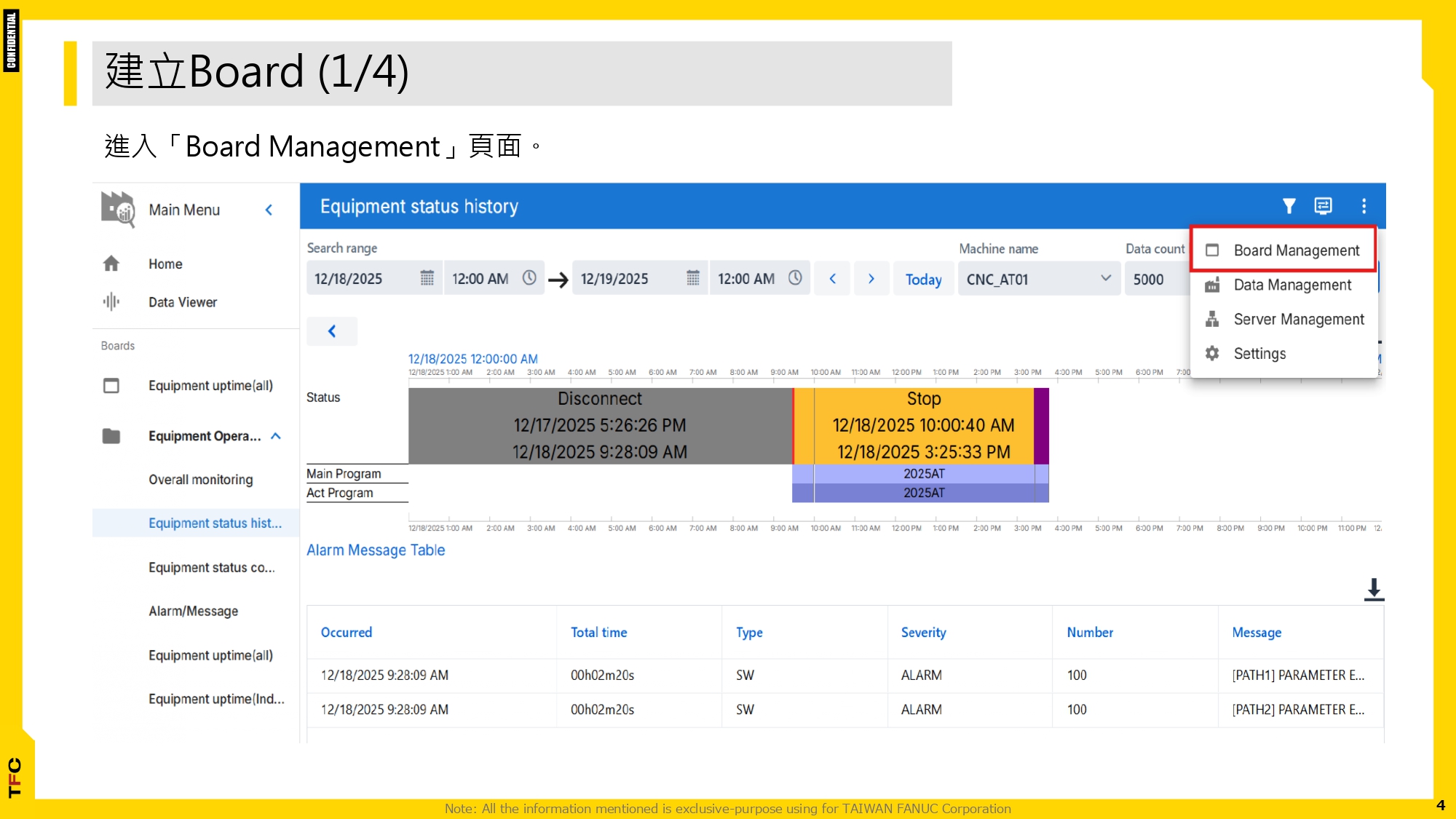
Task: Select the Today toggle in the search range bar
Action: coord(923,278)
